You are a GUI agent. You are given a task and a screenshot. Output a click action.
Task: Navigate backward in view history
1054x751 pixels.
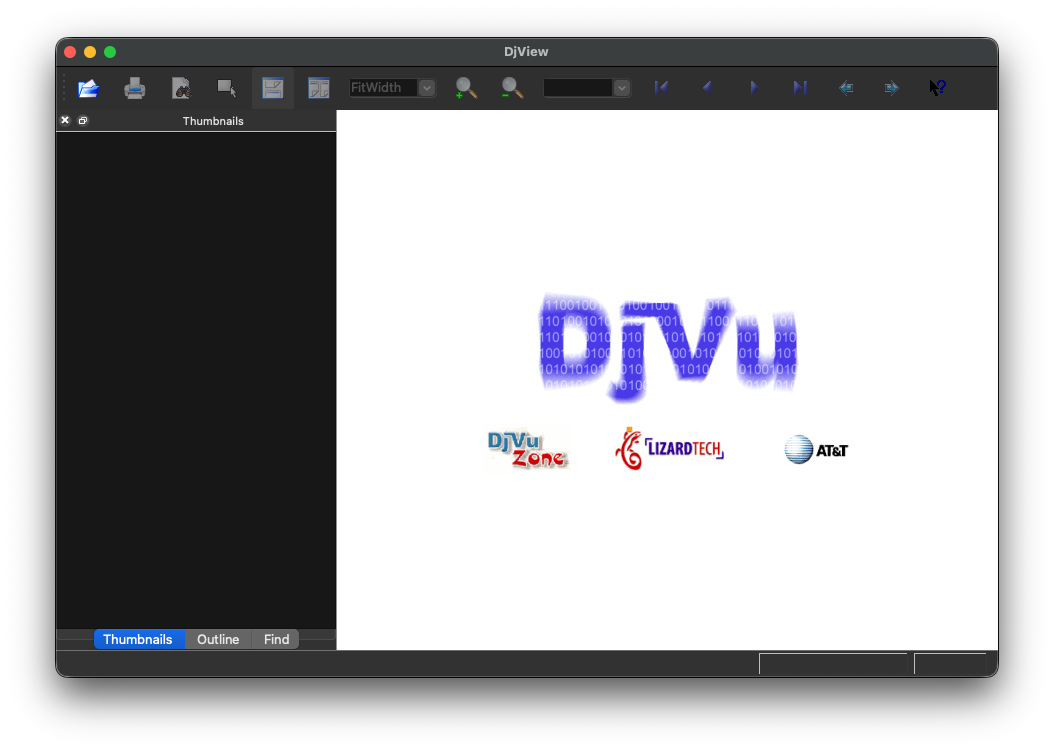846,87
